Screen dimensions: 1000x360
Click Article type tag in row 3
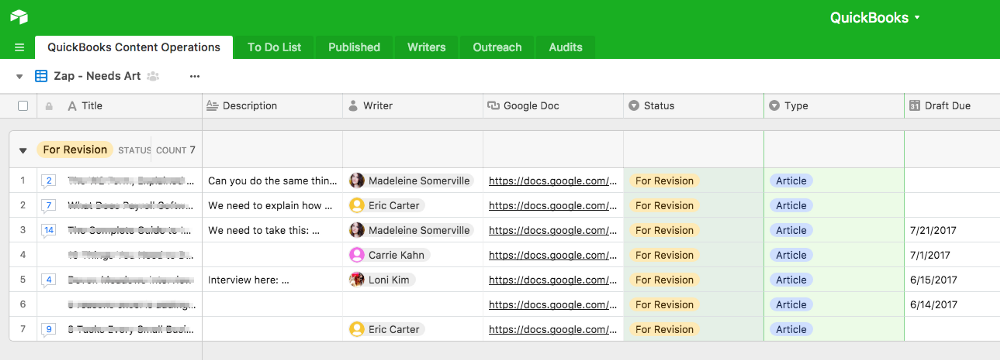tap(791, 230)
